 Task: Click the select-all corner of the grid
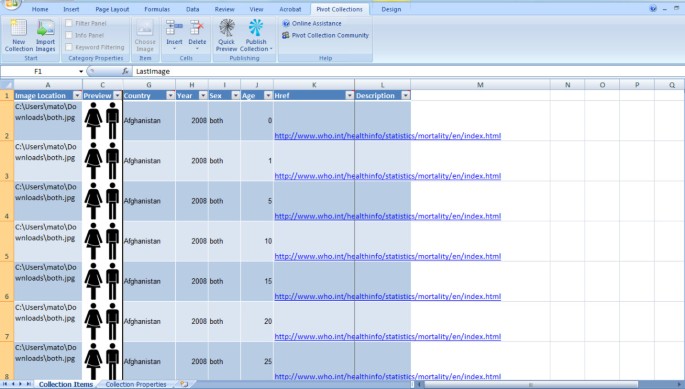7,85
